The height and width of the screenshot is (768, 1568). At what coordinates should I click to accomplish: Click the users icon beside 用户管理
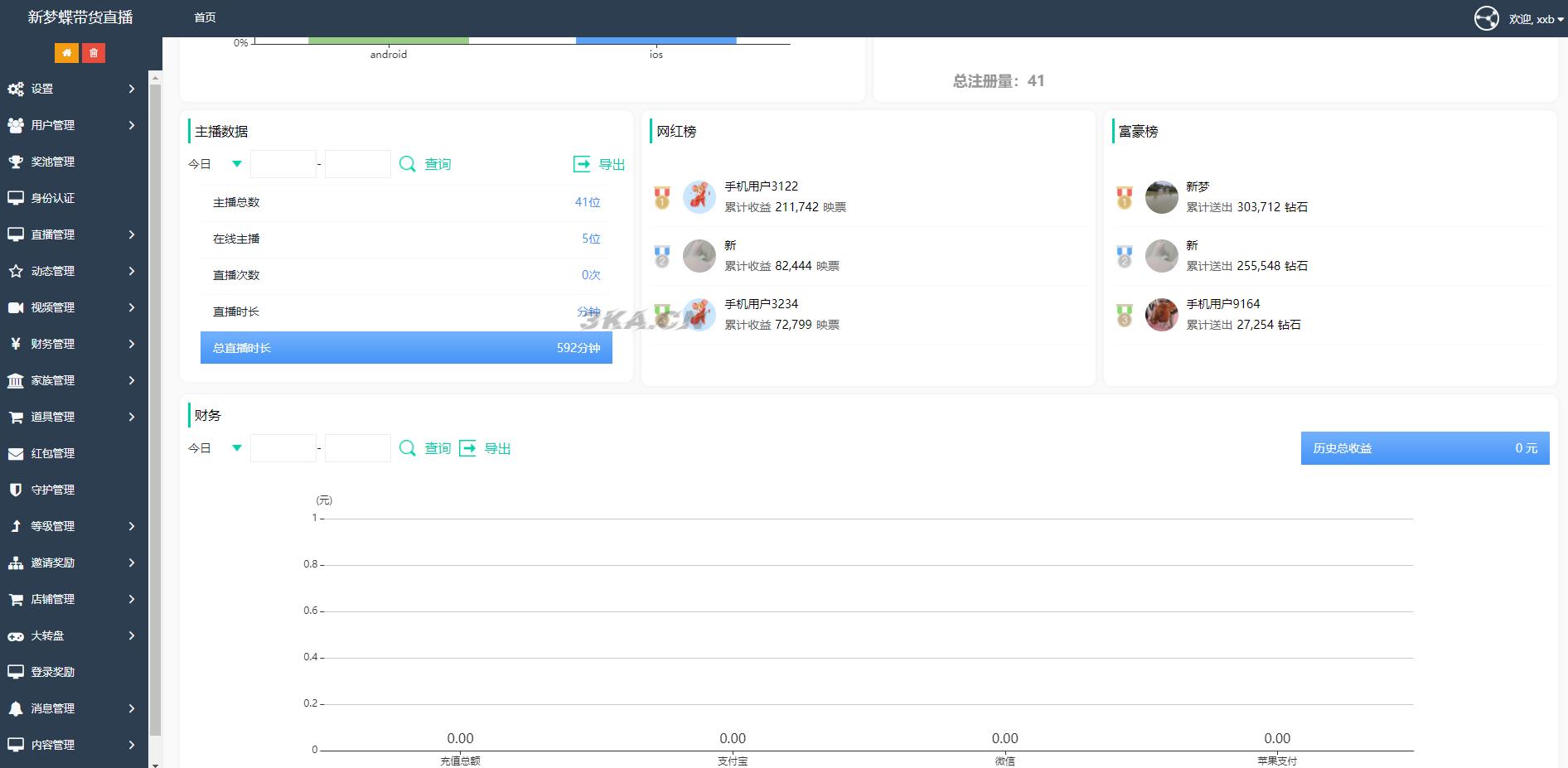(x=16, y=125)
